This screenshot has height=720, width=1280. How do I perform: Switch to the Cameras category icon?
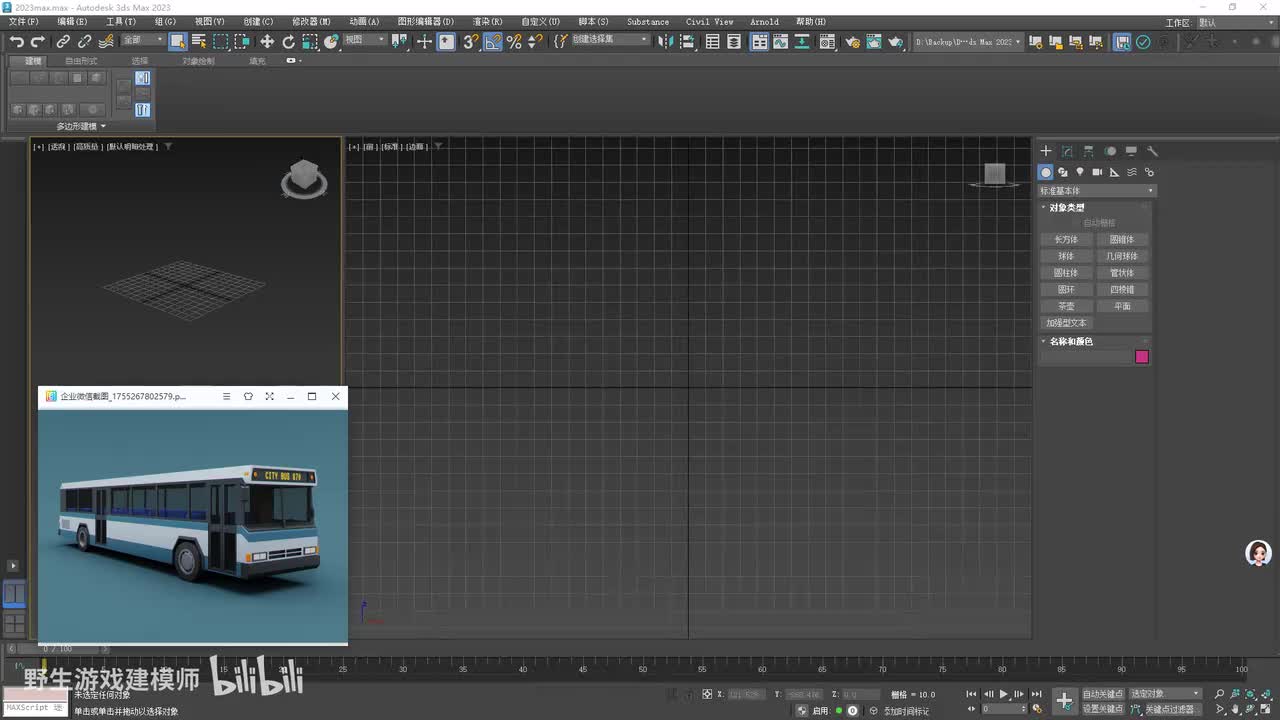tap(1097, 172)
